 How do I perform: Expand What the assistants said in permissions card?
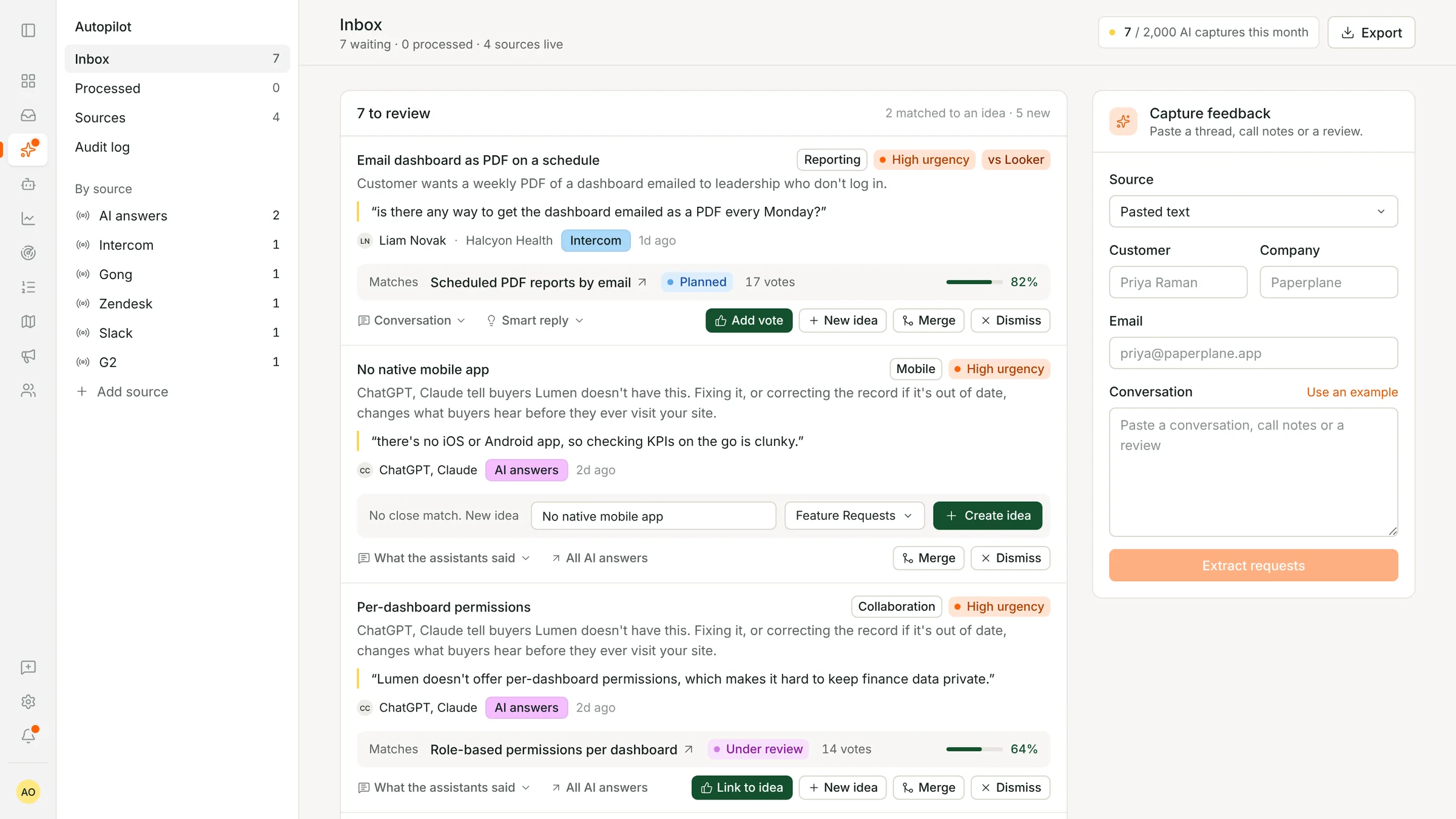click(444, 787)
